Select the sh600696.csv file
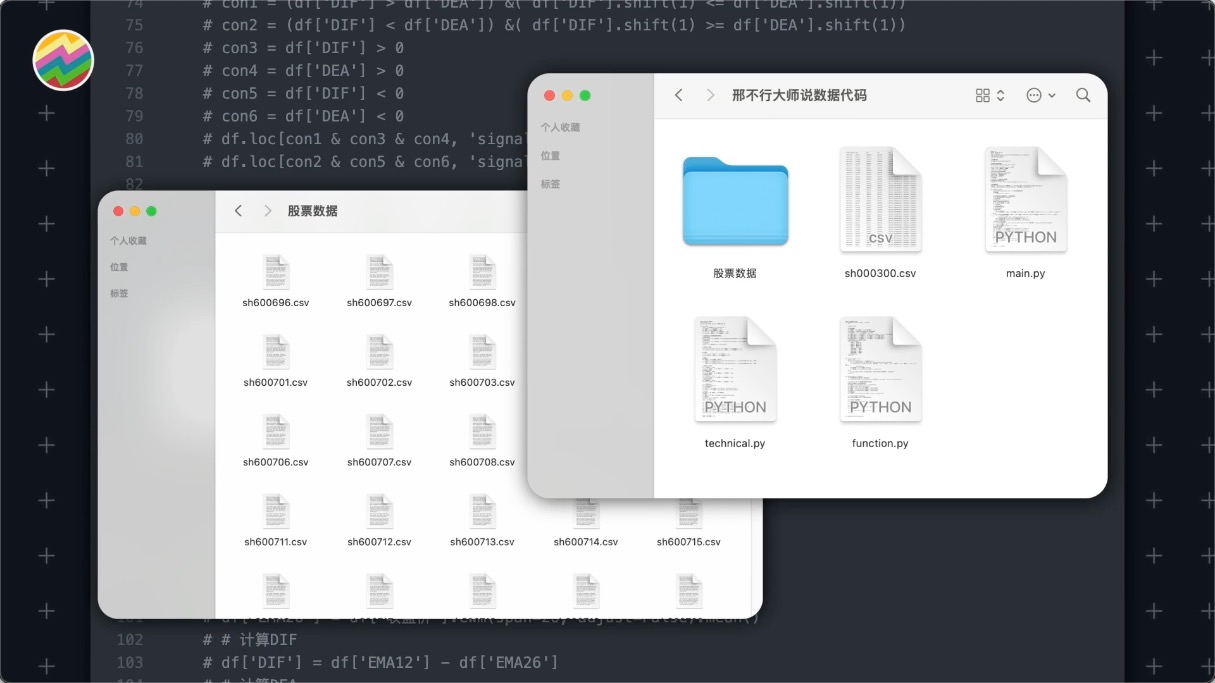The image size is (1215, 683). 276,273
